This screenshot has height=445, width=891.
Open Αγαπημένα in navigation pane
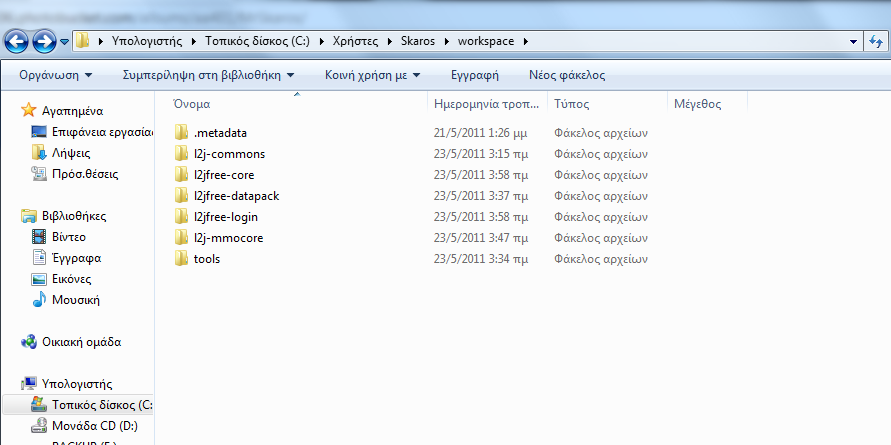(73, 111)
